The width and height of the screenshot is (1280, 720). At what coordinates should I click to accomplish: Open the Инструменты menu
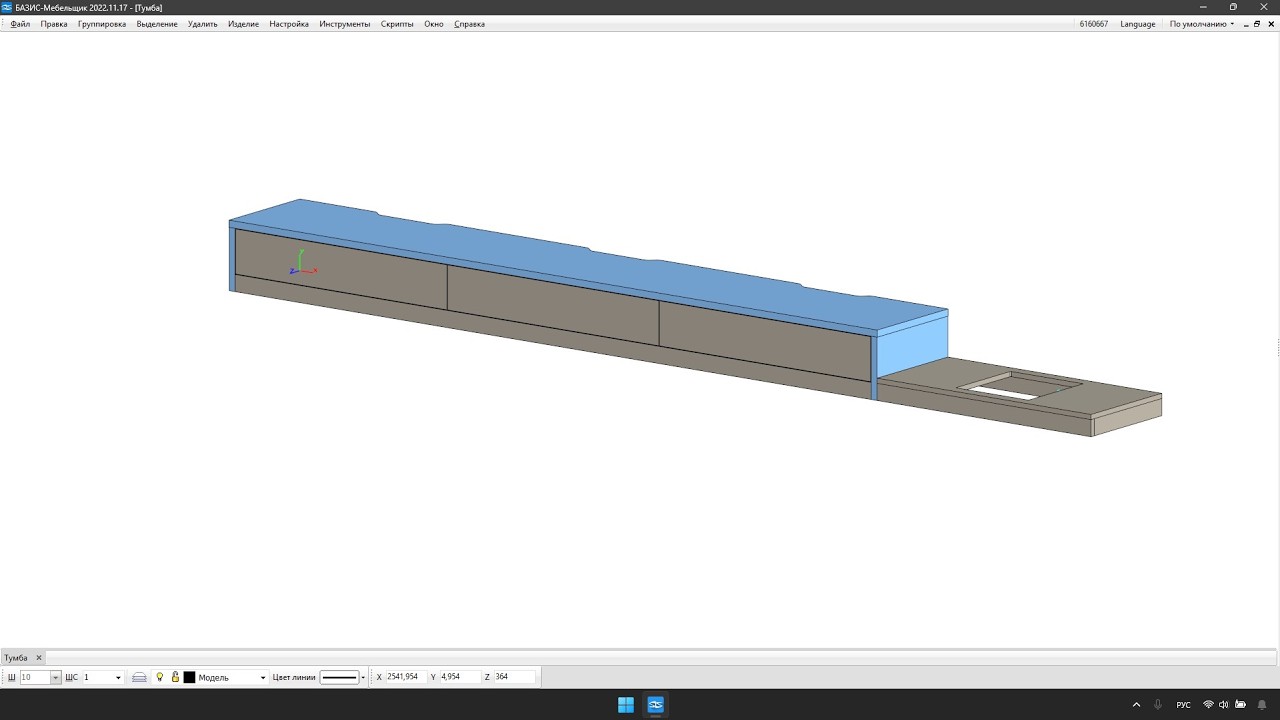(345, 24)
